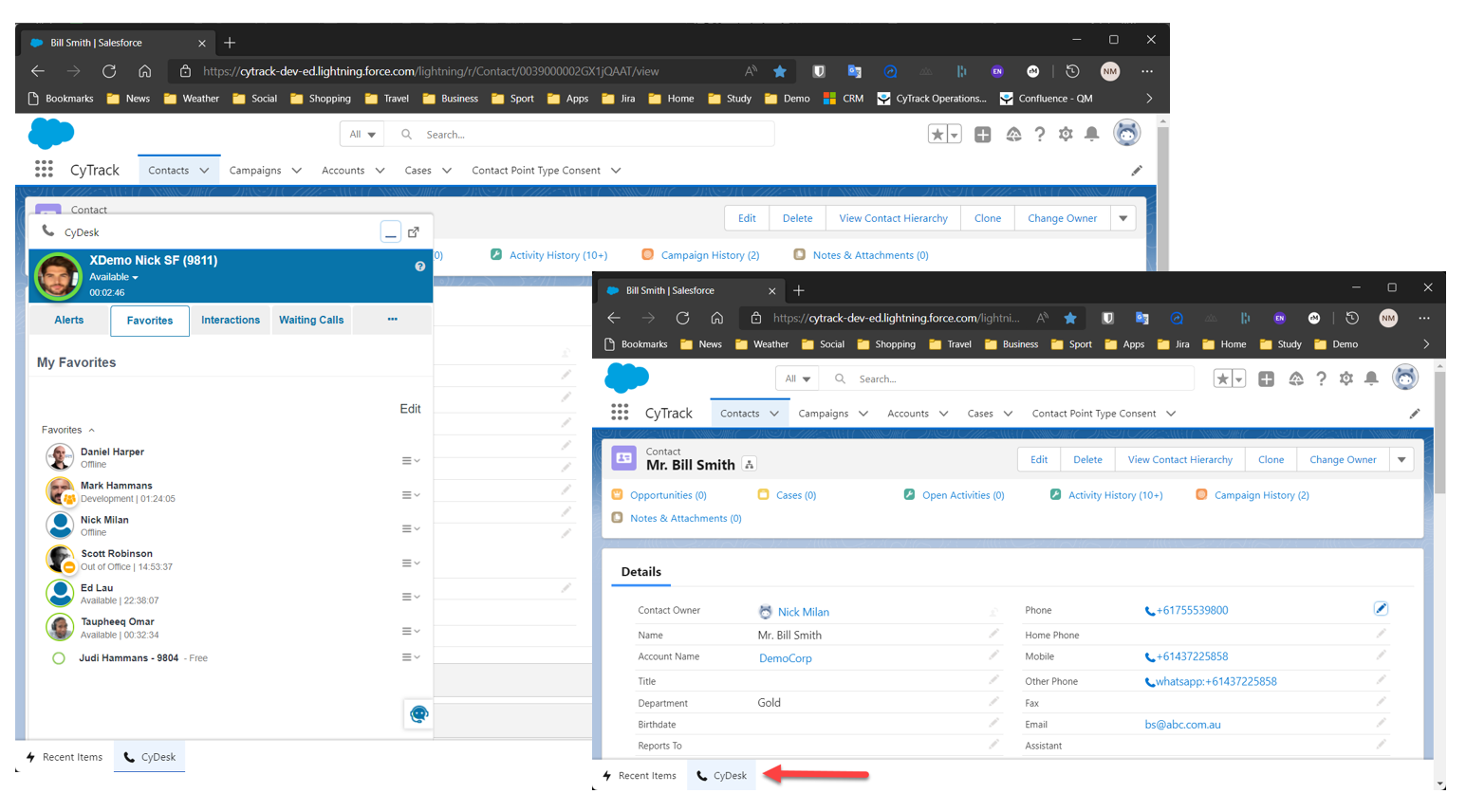Reload page in back browser window

point(109,71)
